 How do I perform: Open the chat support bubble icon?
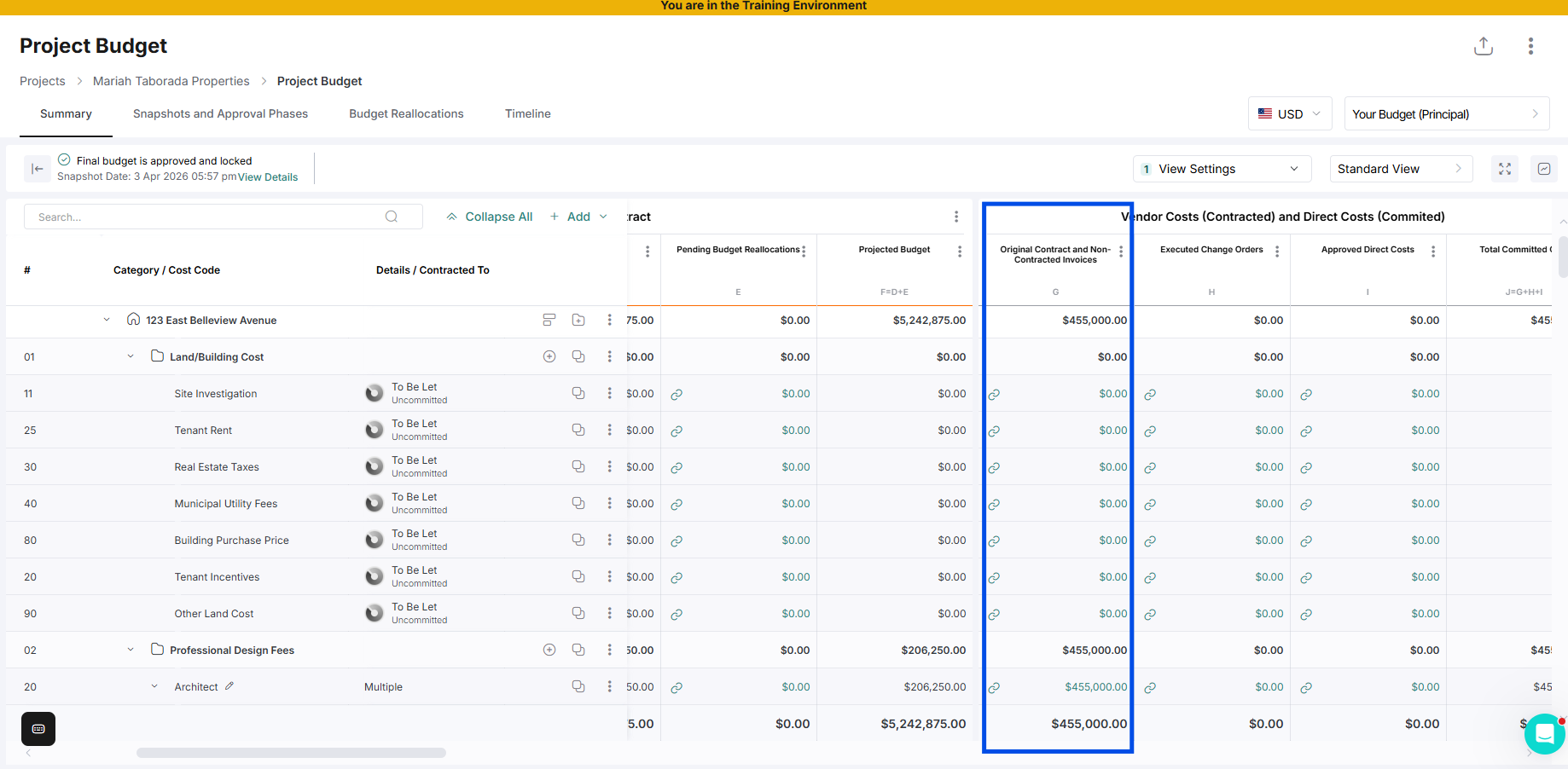click(1544, 733)
